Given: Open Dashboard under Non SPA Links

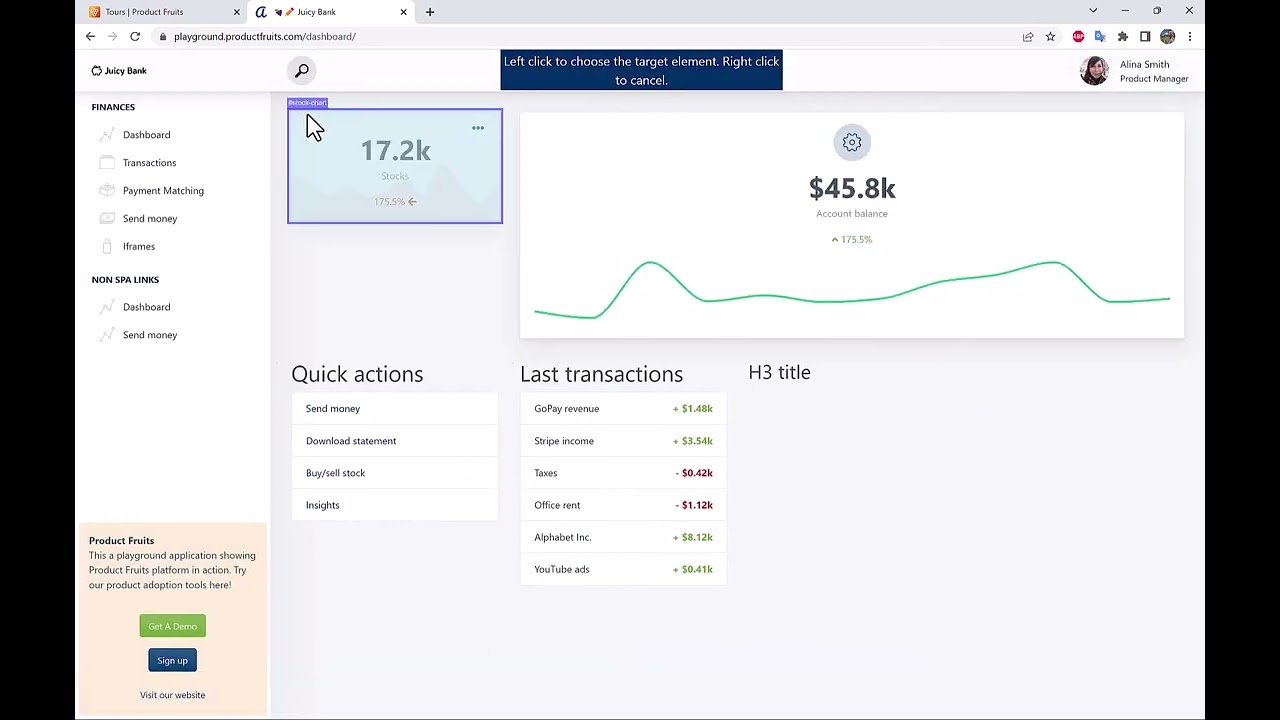Looking at the screenshot, I should coord(146,307).
